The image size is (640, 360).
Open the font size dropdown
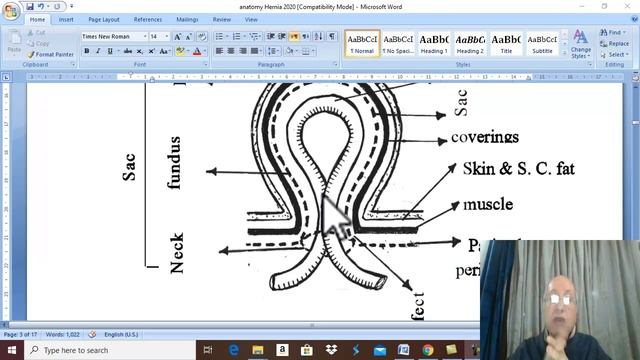[x=167, y=37]
